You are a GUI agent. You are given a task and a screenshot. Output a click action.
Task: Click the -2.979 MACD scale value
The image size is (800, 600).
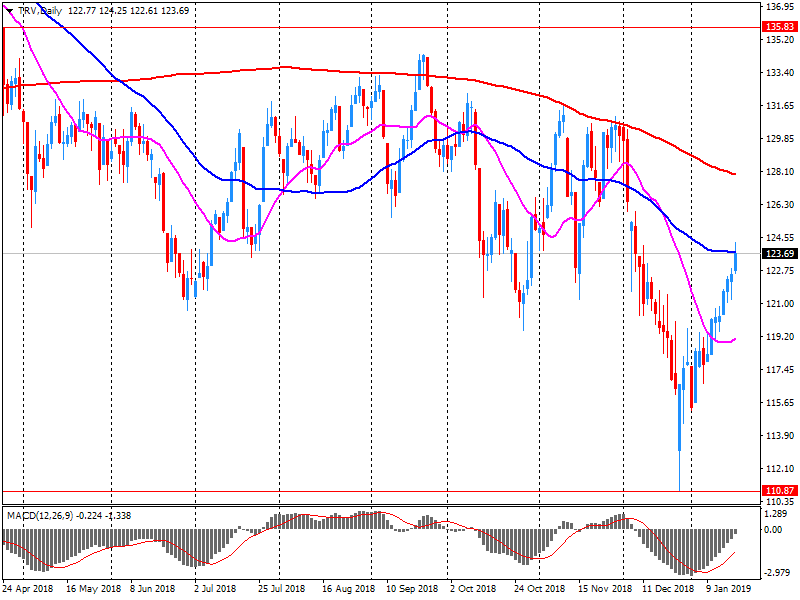click(776, 573)
